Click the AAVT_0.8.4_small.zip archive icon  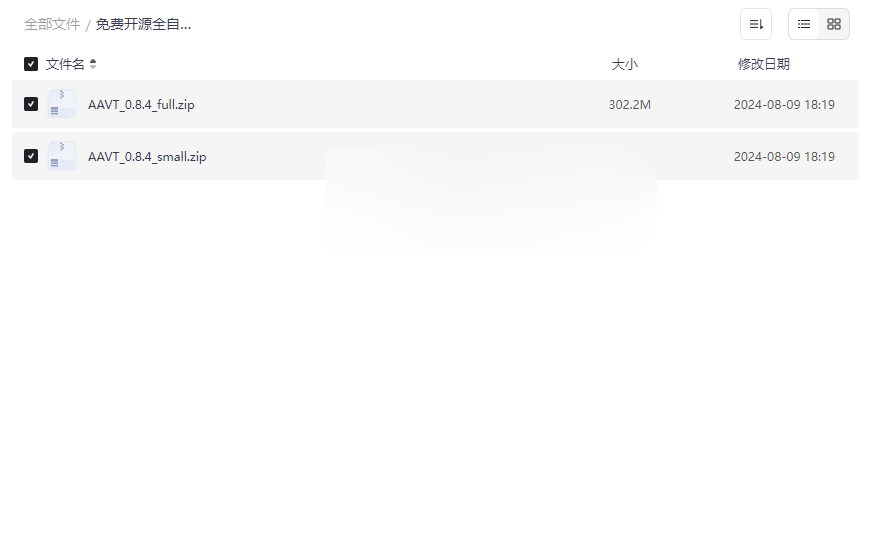(x=61, y=156)
